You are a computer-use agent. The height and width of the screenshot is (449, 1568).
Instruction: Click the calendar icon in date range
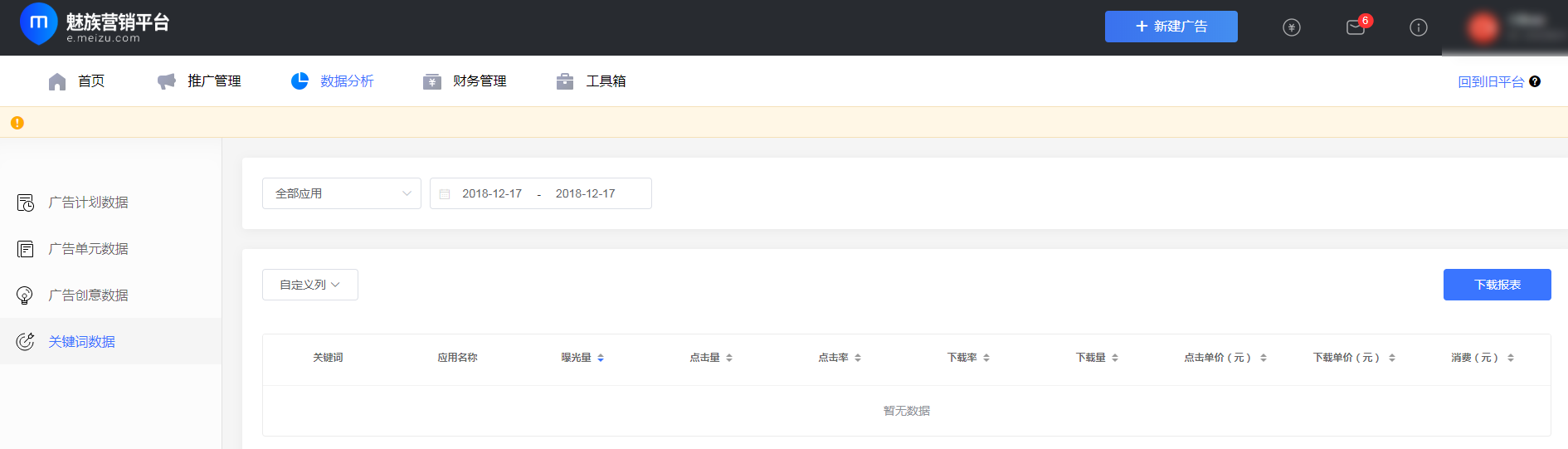point(445,194)
